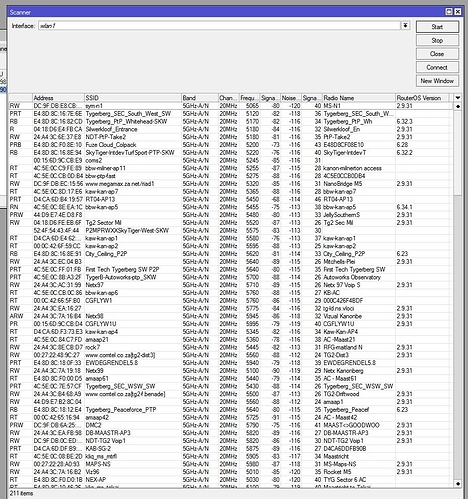Select Tygerberg_PtP_Whitehead-SKW SSID
This screenshot has height=499, width=468.
[x=126, y=121]
